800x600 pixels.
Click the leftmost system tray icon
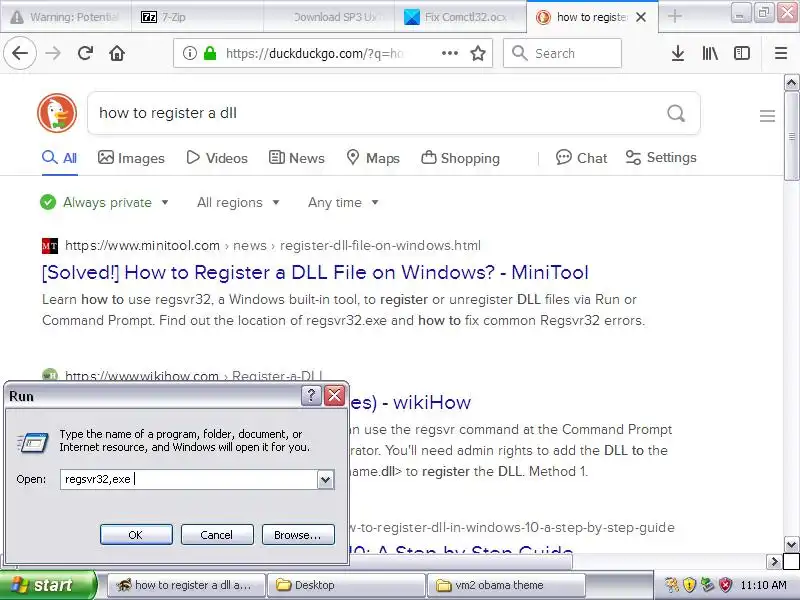pos(671,584)
